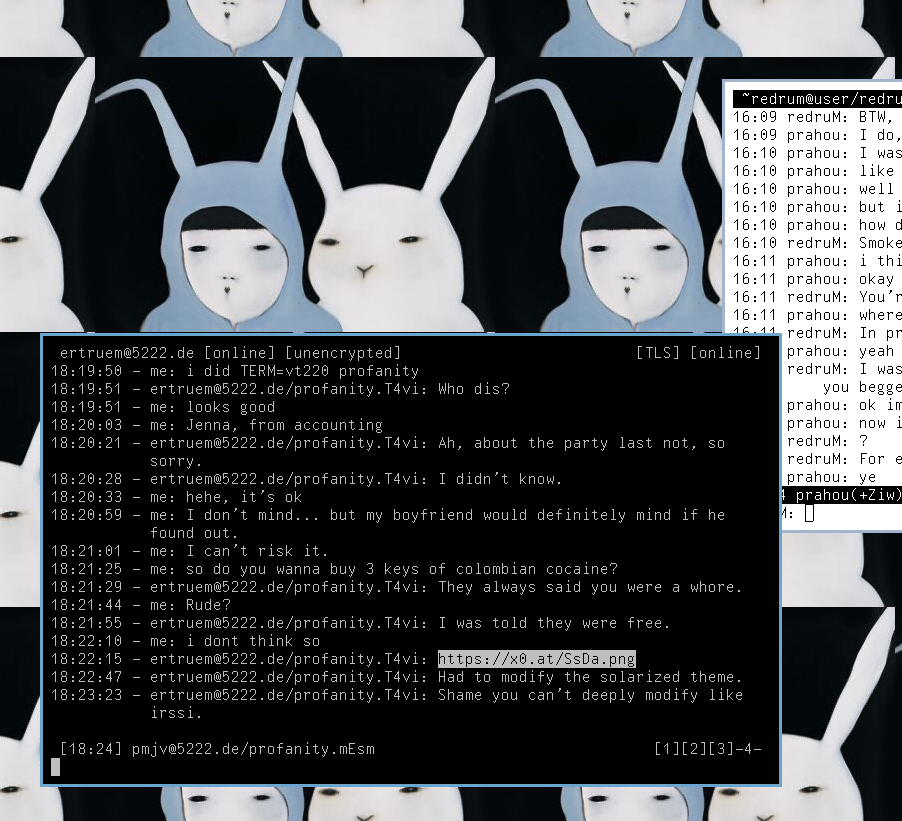Click the 18:23:23 timestamp in chat
The height and width of the screenshot is (821, 902).
[x=86, y=695]
